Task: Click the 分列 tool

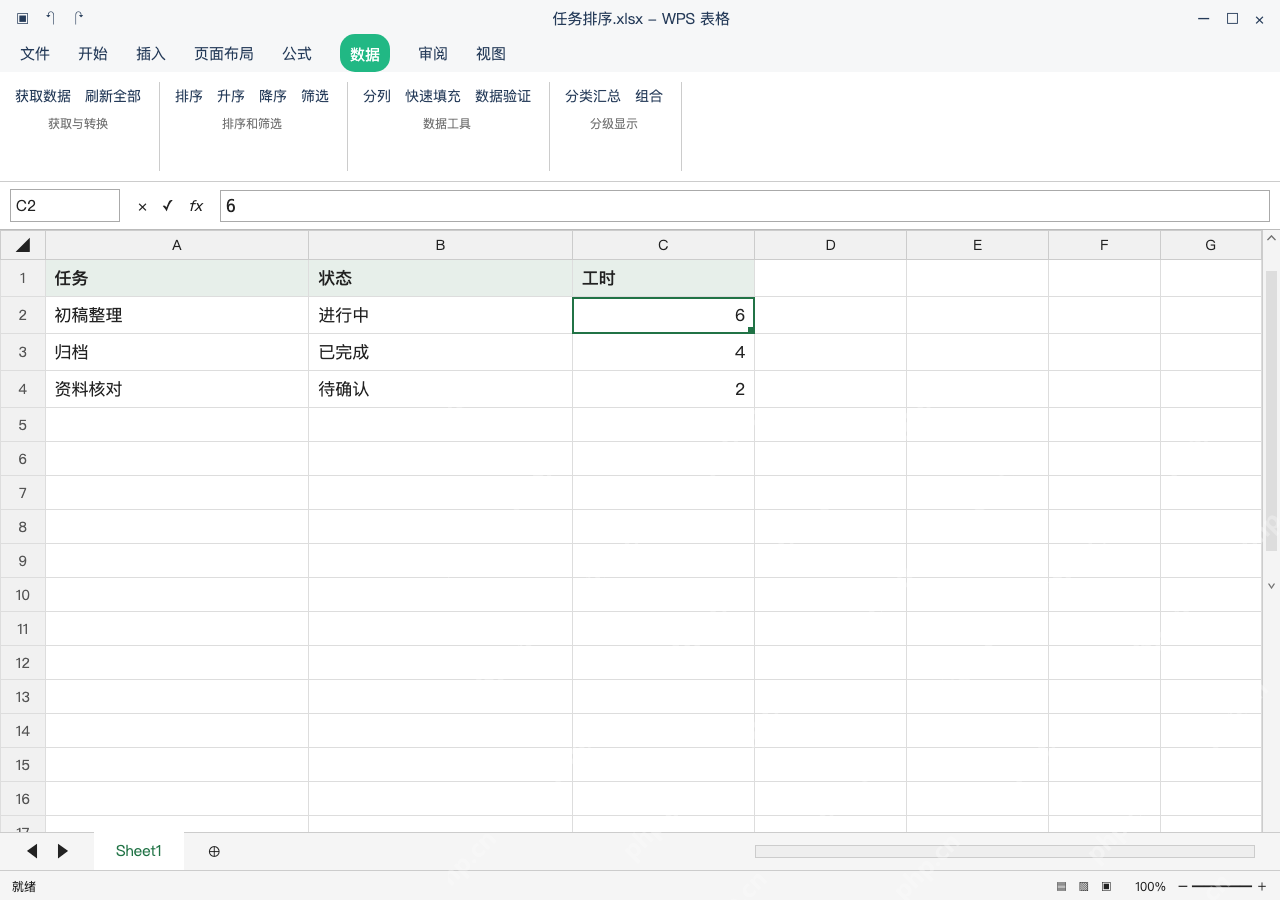Action: (377, 96)
